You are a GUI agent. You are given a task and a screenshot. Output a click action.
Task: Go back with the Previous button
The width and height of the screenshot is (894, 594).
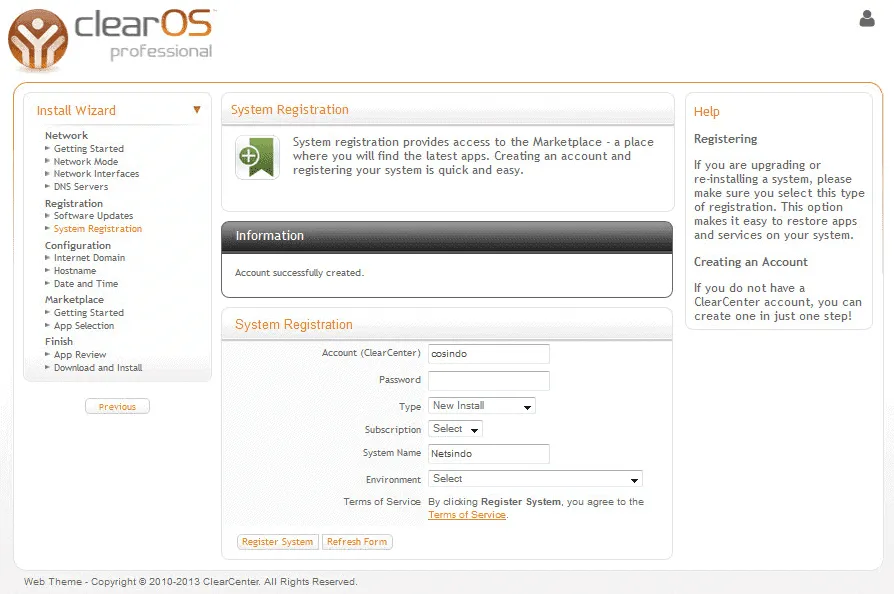pyautogui.click(x=117, y=407)
